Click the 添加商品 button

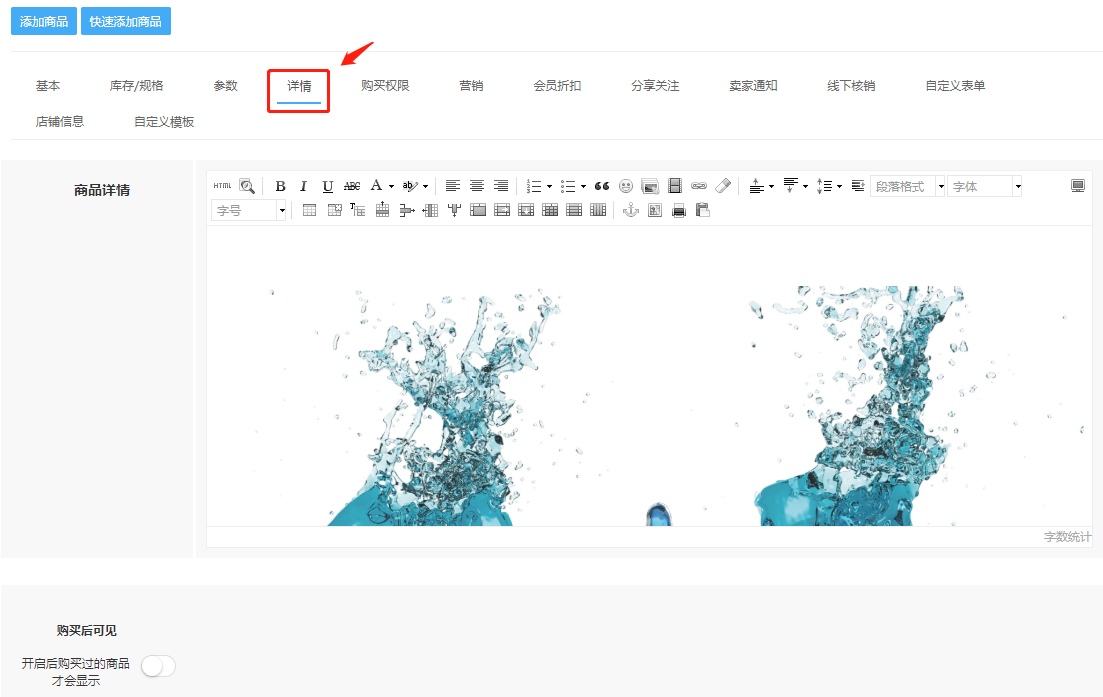(x=44, y=21)
